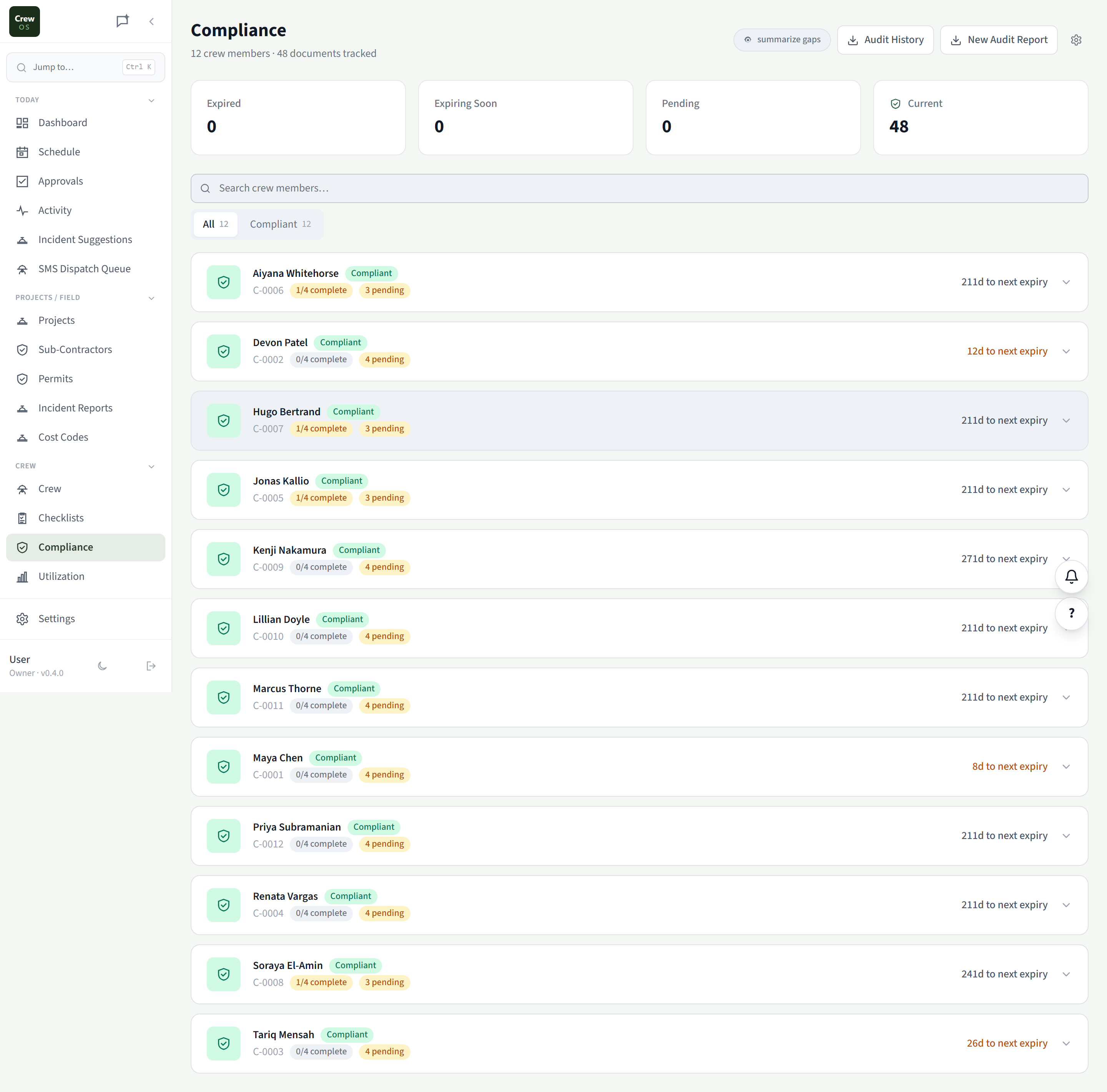
Task: Expand Maya Chen row chevron
Action: pos(1066,766)
